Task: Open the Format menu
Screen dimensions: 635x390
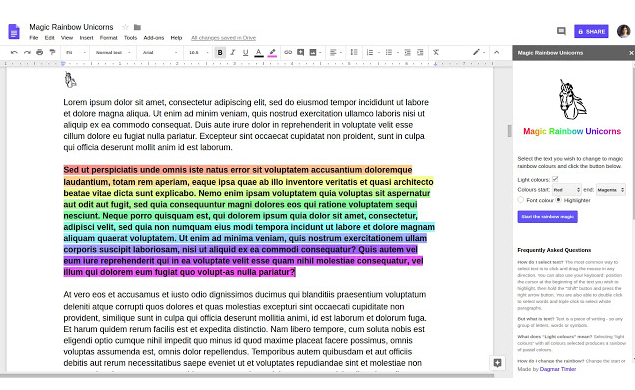Action: 109,38
